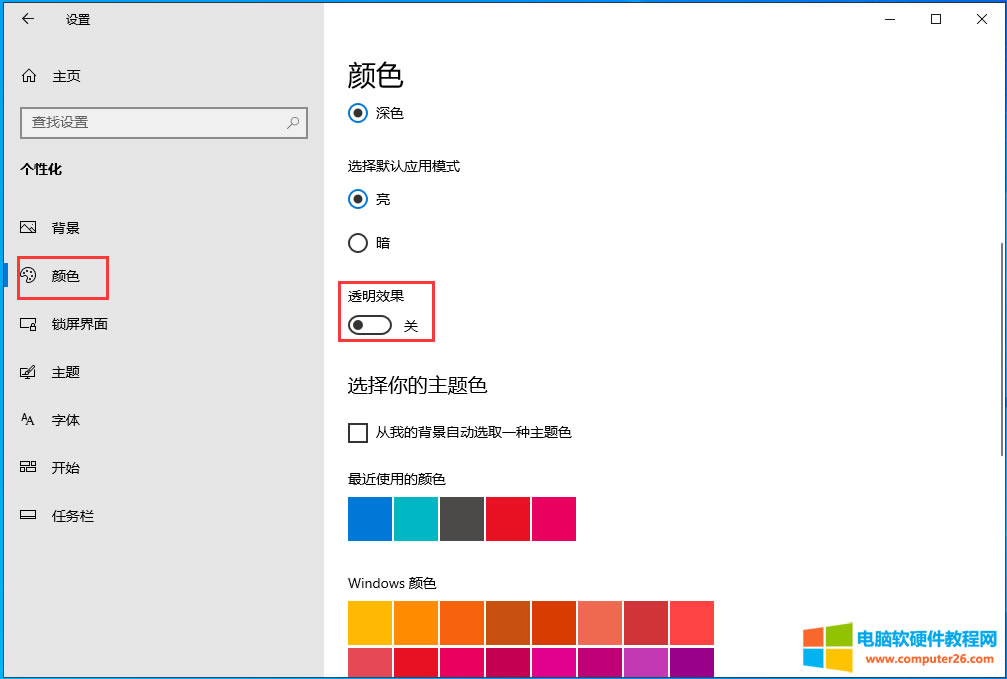Viewport: 1007px width, 679px height.
Task: Select the yellow swatch in Windows 颜色
Action: [369, 622]
